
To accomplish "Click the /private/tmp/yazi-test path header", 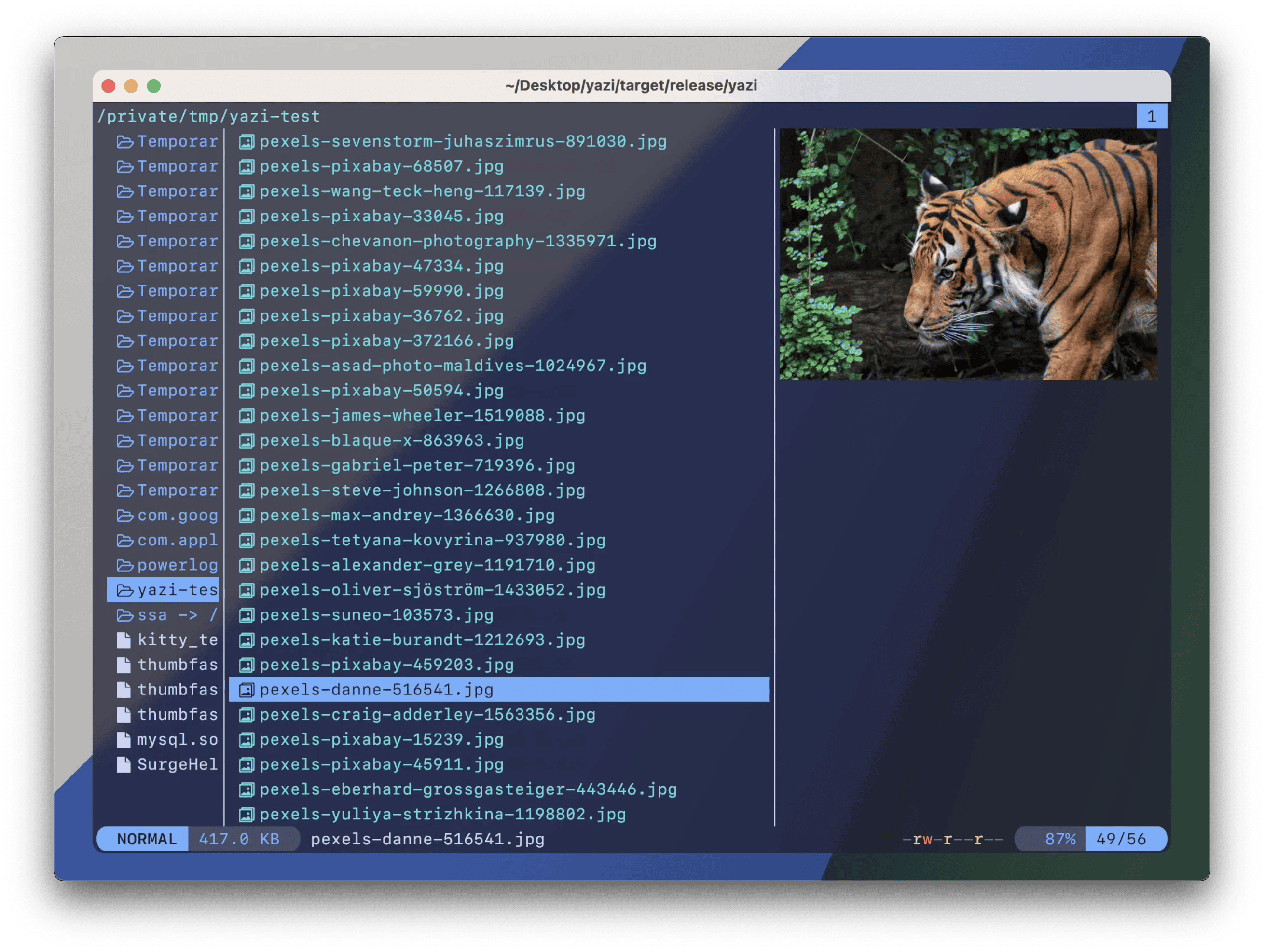I will 208,117.
